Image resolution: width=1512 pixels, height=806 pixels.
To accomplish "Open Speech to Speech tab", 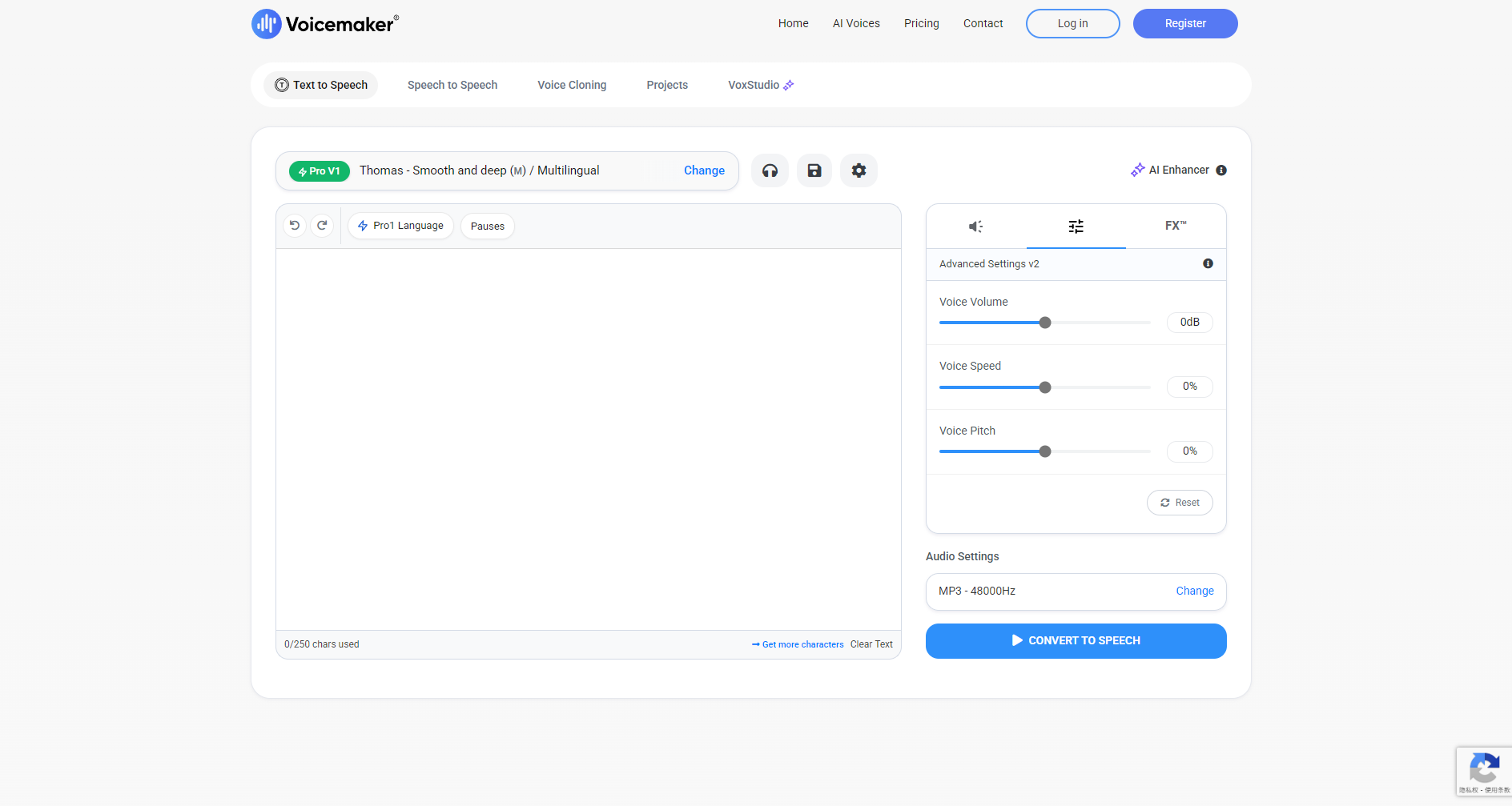I will (452, 85).
